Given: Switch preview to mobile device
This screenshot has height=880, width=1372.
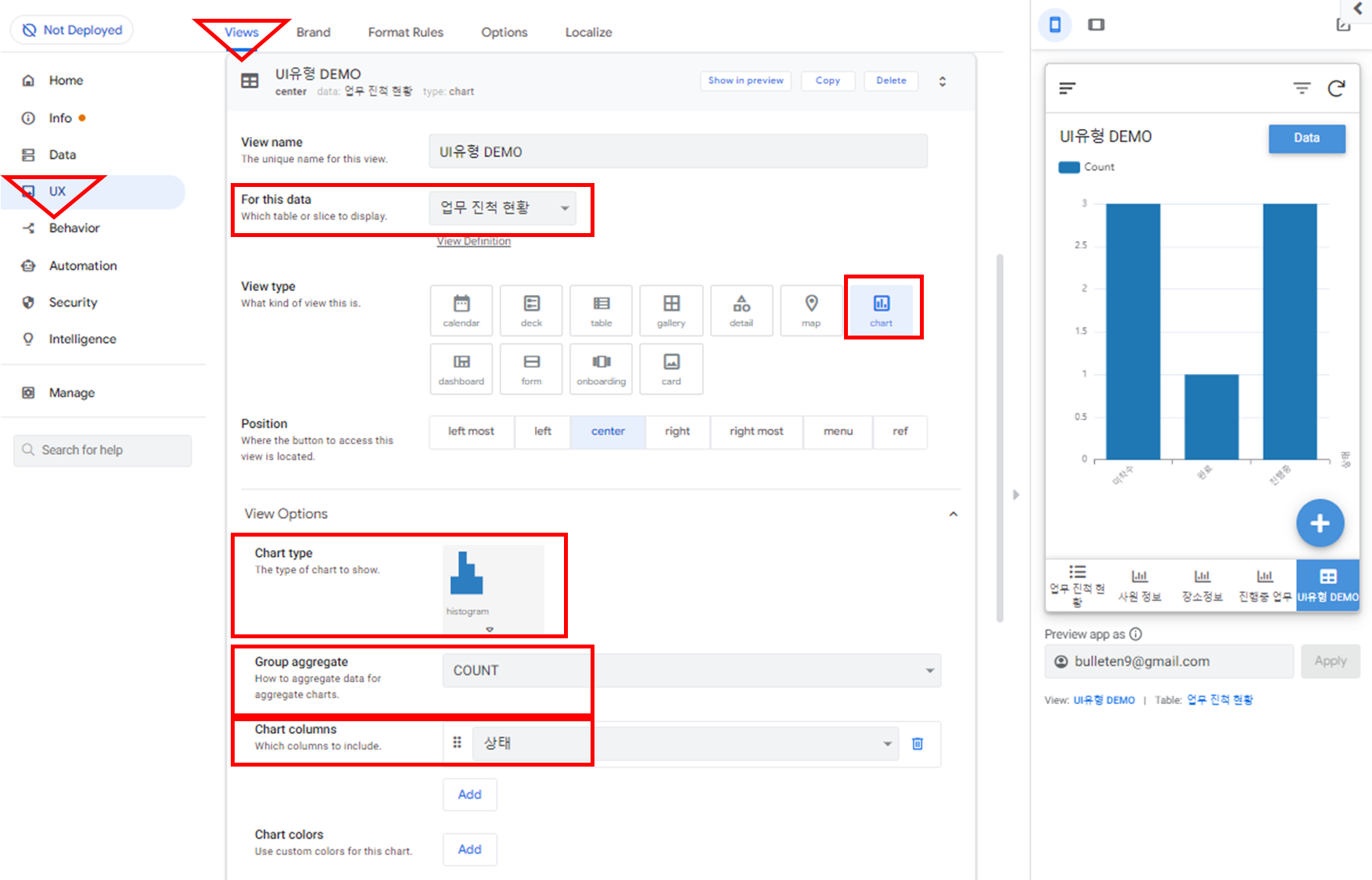Looking at the screenshot, I should [x=1054, y=25].
